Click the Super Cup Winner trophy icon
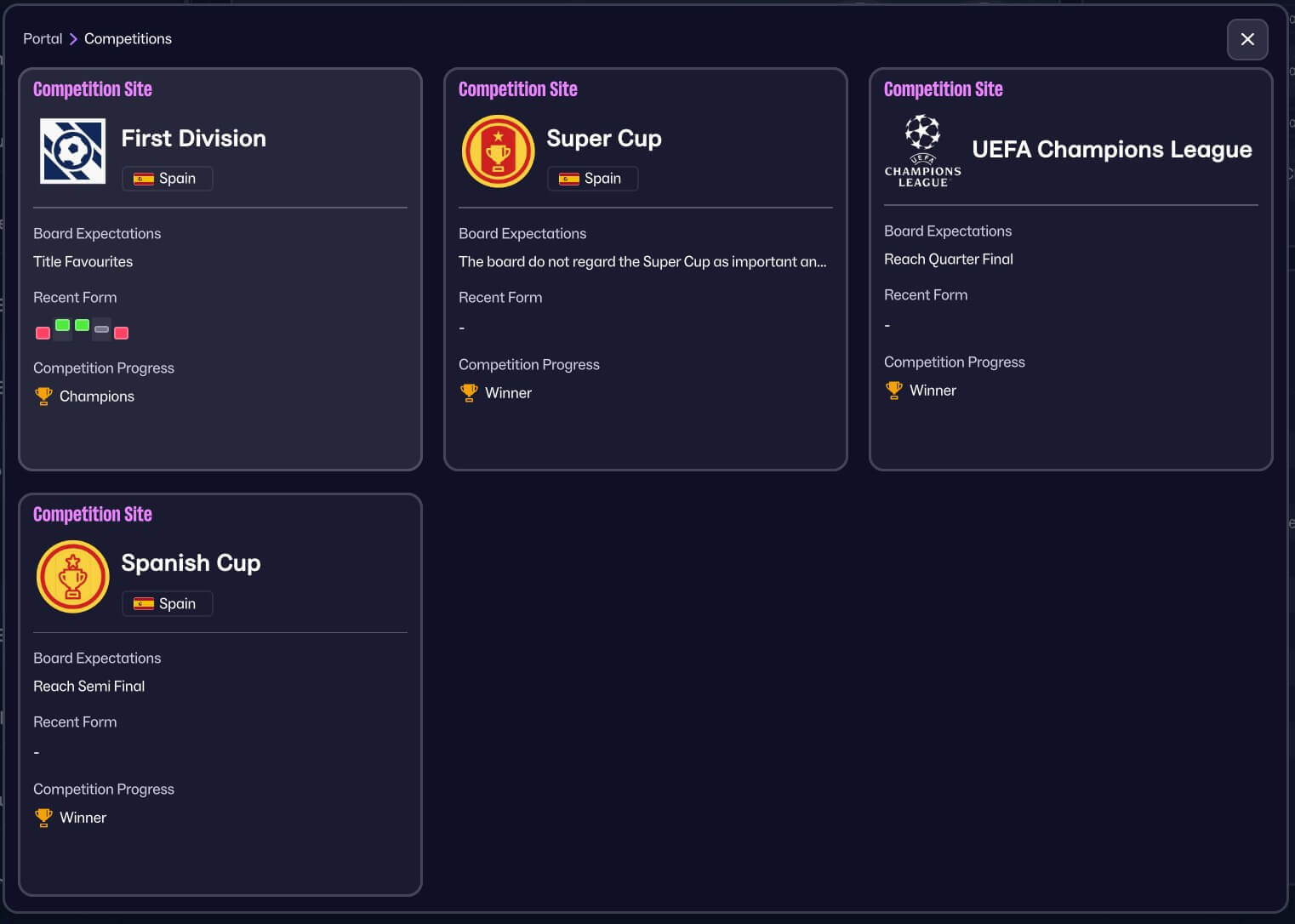The width and height of the screenshot is (1295, 924). pyautogui.click(x=469, y=393)
